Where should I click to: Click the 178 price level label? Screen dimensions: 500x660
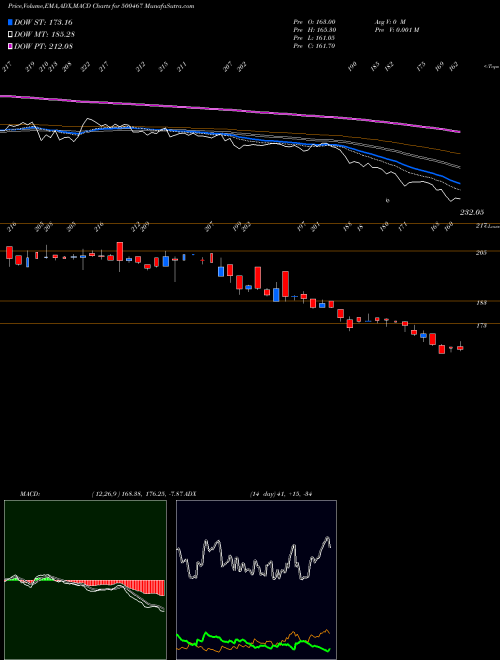(481, 326)
